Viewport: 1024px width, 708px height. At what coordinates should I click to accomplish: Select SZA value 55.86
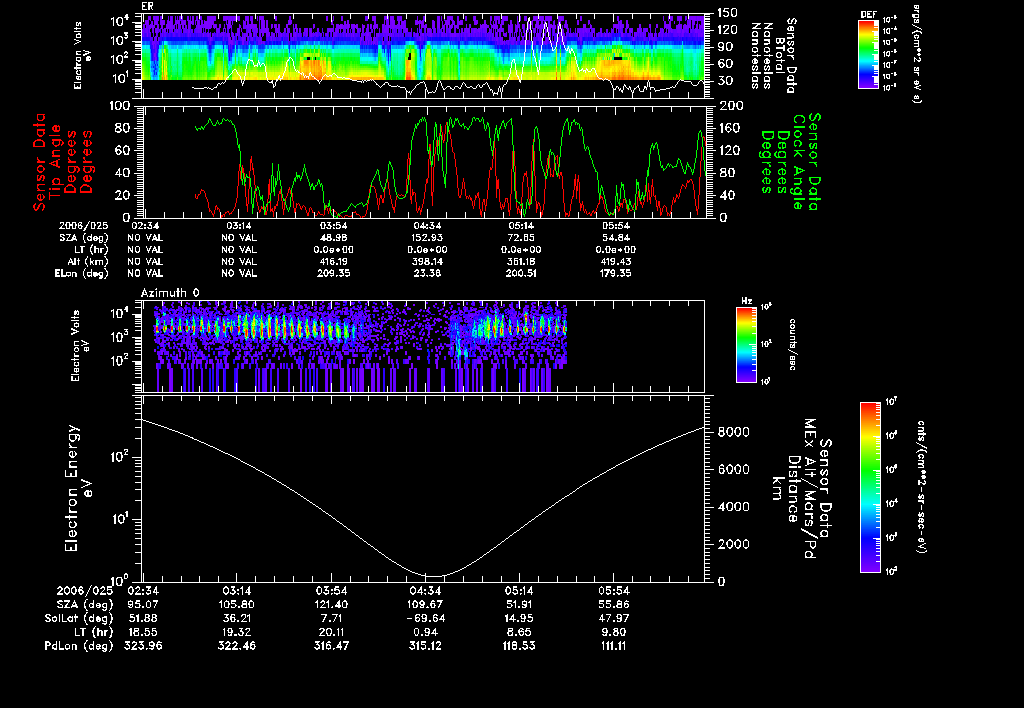(x=613, y=604)
